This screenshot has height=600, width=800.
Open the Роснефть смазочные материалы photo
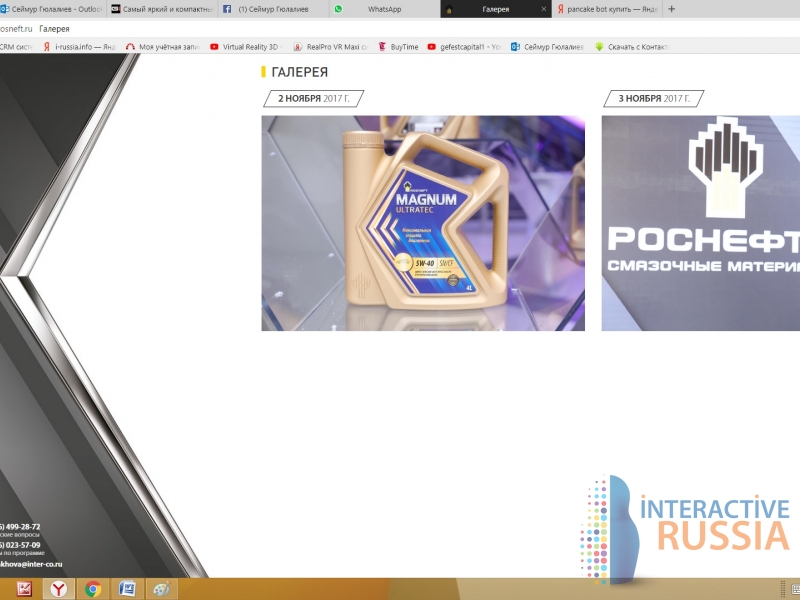[701, 223]
